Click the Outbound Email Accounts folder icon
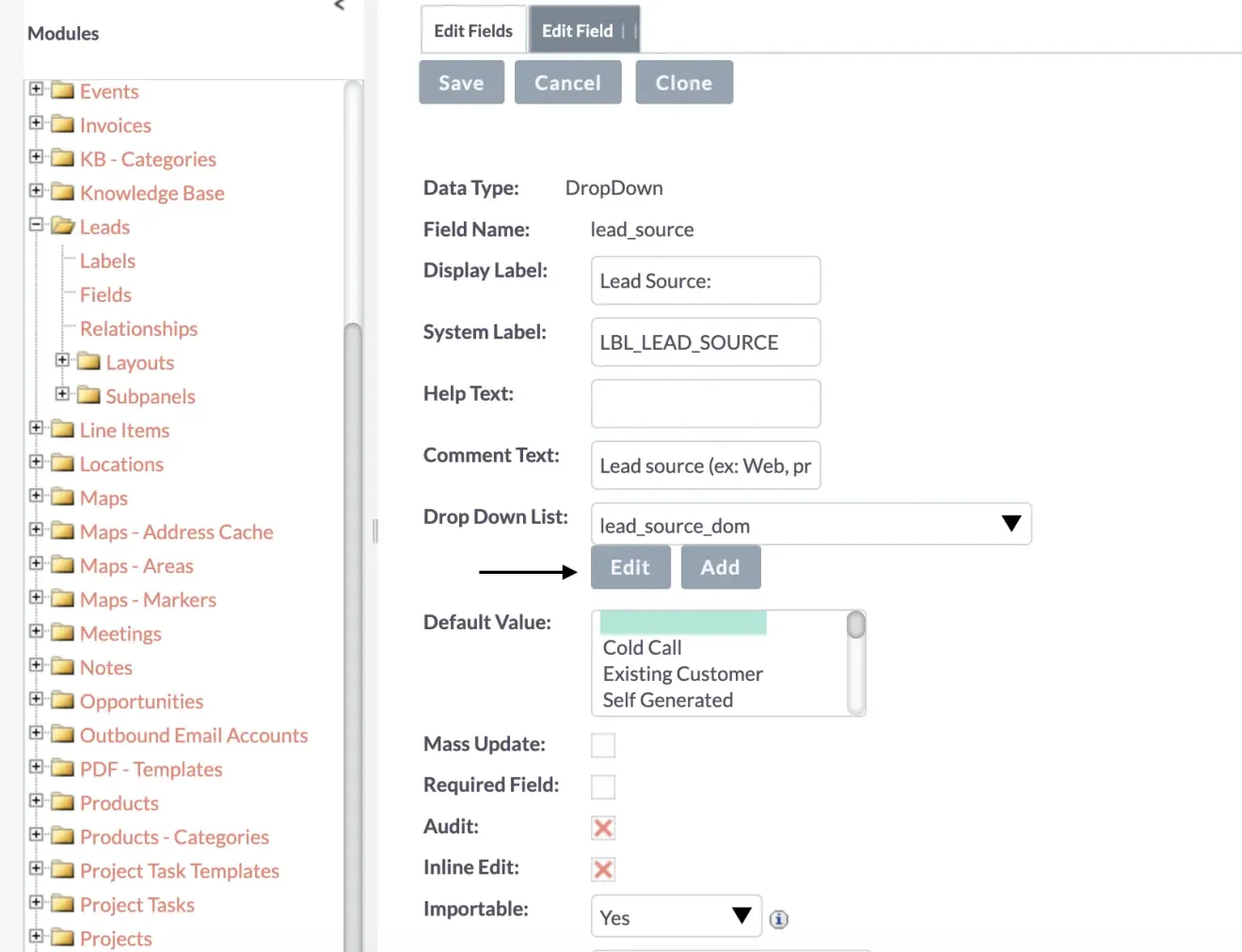 pyautogui.click(x=61, y=735)
